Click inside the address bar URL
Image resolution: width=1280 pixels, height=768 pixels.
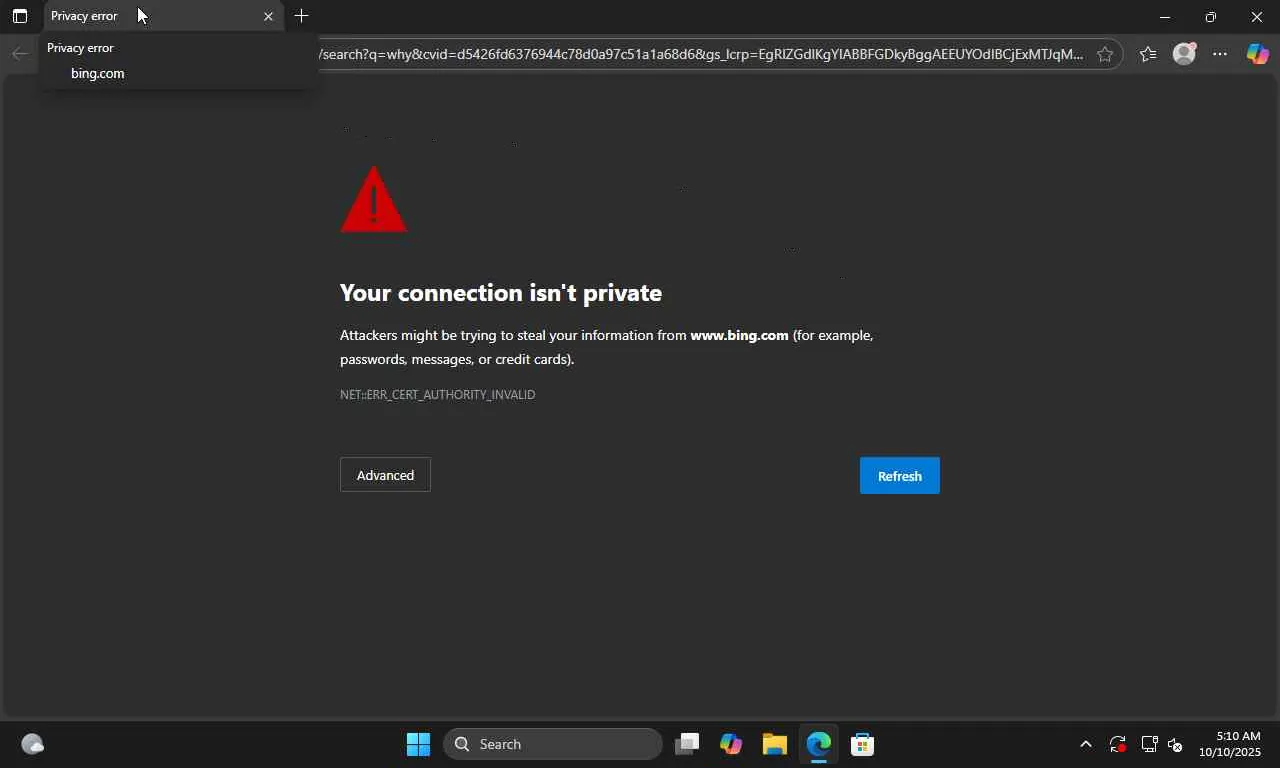700,54
